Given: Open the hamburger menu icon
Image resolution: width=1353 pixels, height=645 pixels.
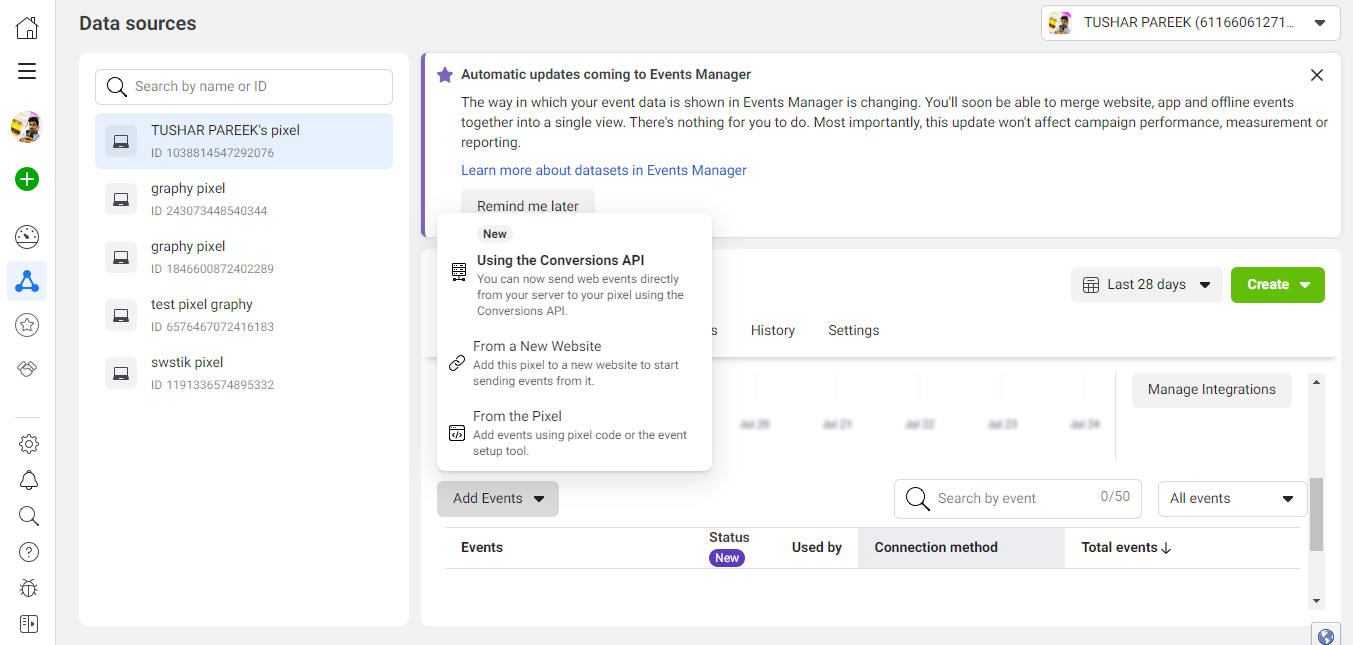Looking at the screenshot, I should [x=27, y=71].
